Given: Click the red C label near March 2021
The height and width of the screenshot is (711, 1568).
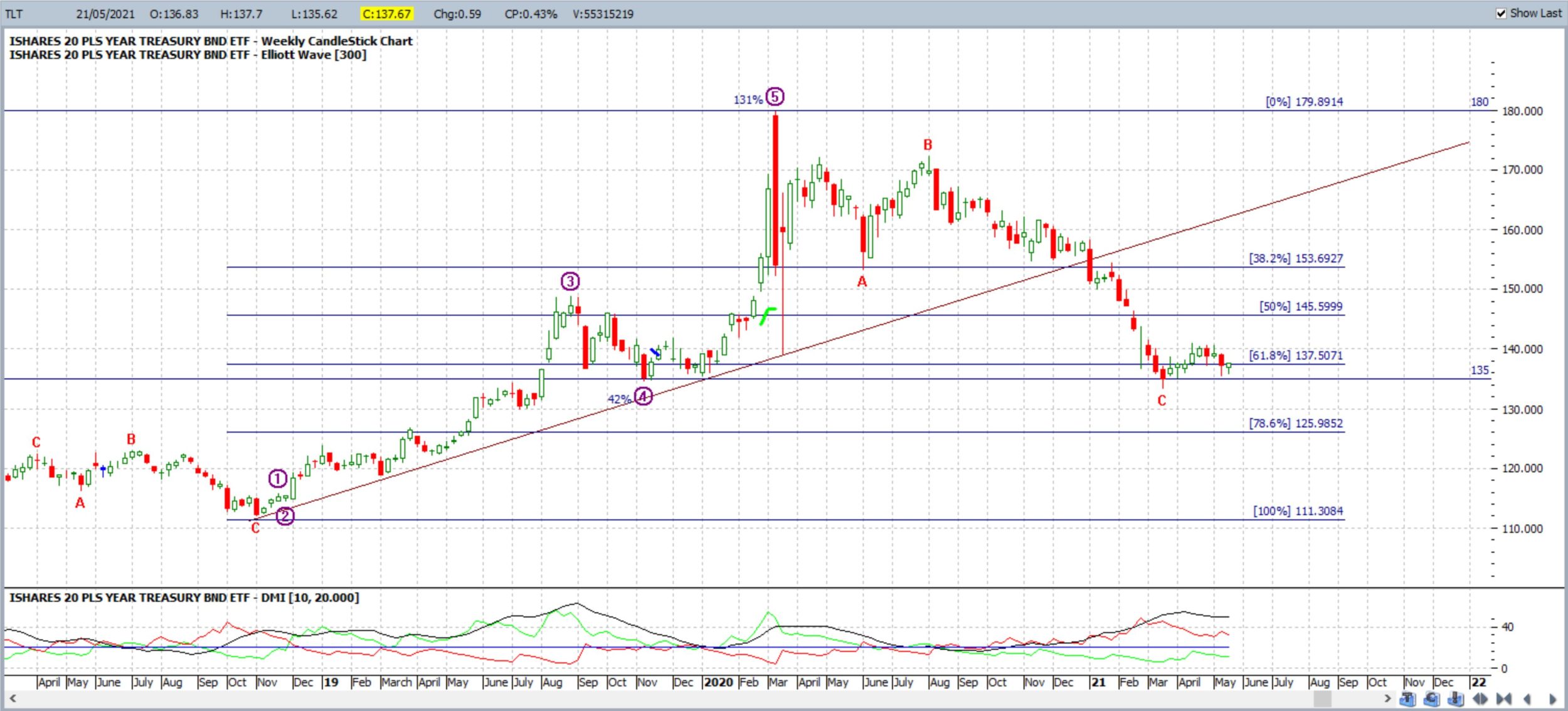Looking at the screenshot, I should [1162, 401].
